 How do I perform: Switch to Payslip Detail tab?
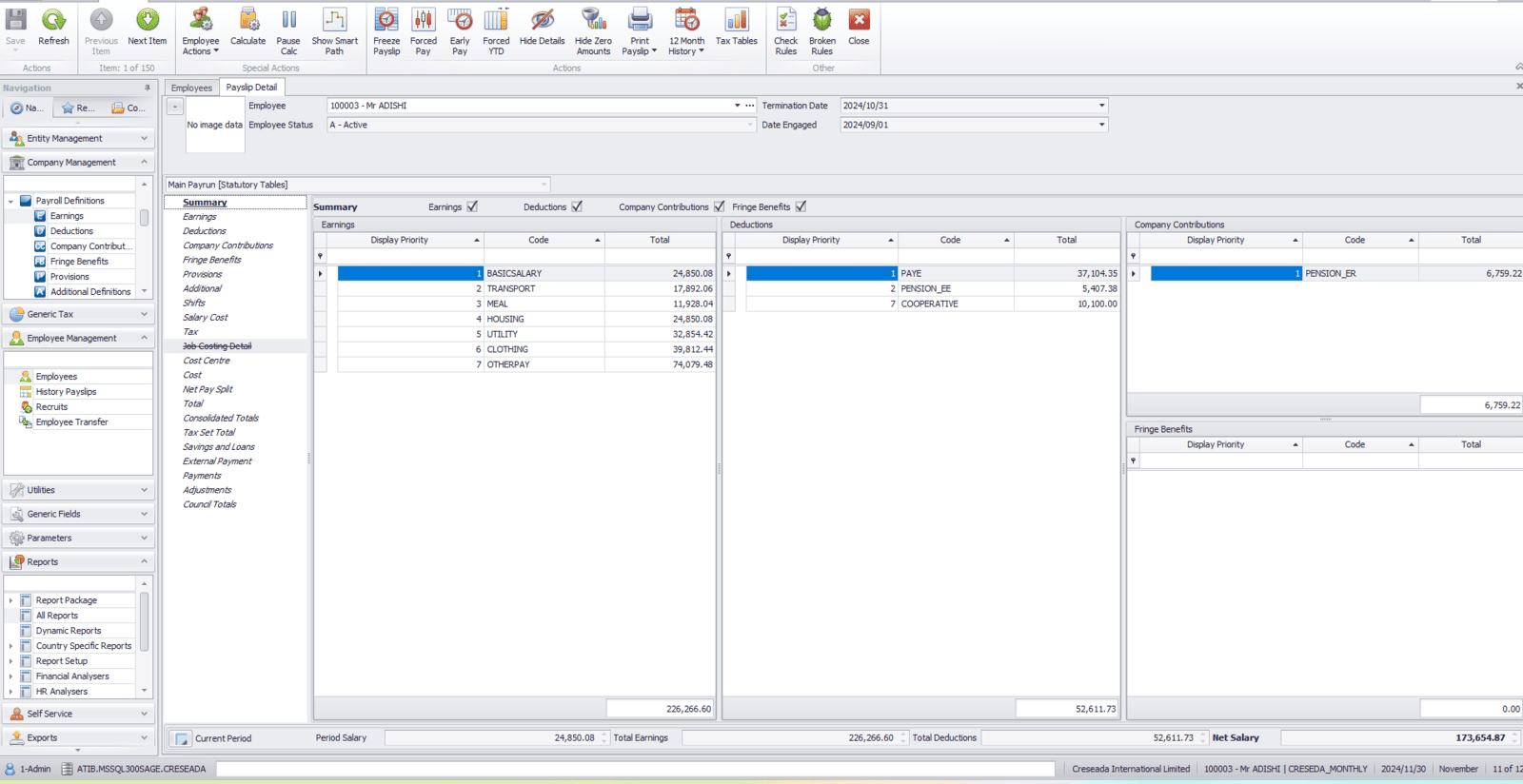coord(251,88)
